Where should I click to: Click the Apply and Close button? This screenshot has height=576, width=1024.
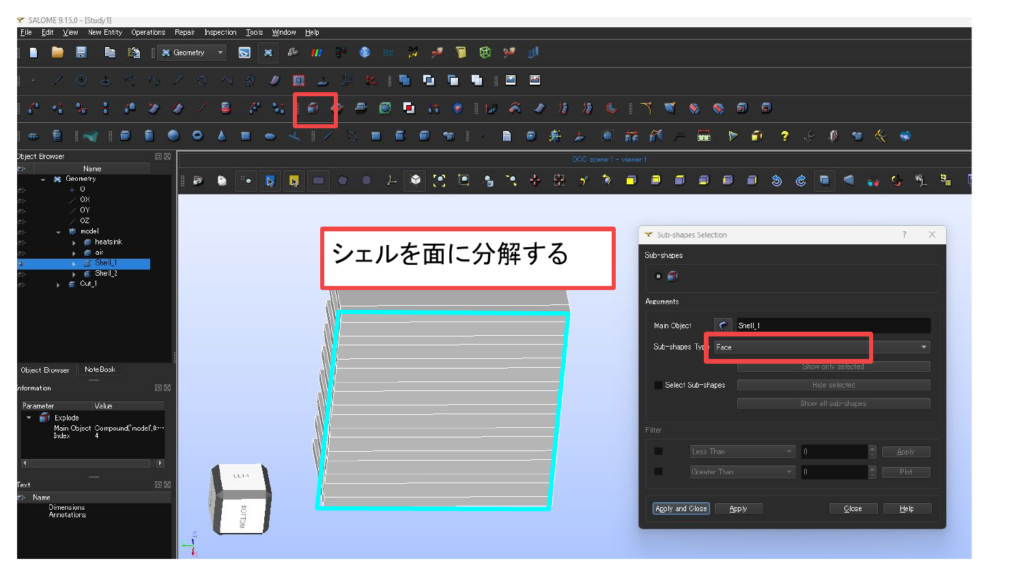pyautogui.click(x=680, y=508)
